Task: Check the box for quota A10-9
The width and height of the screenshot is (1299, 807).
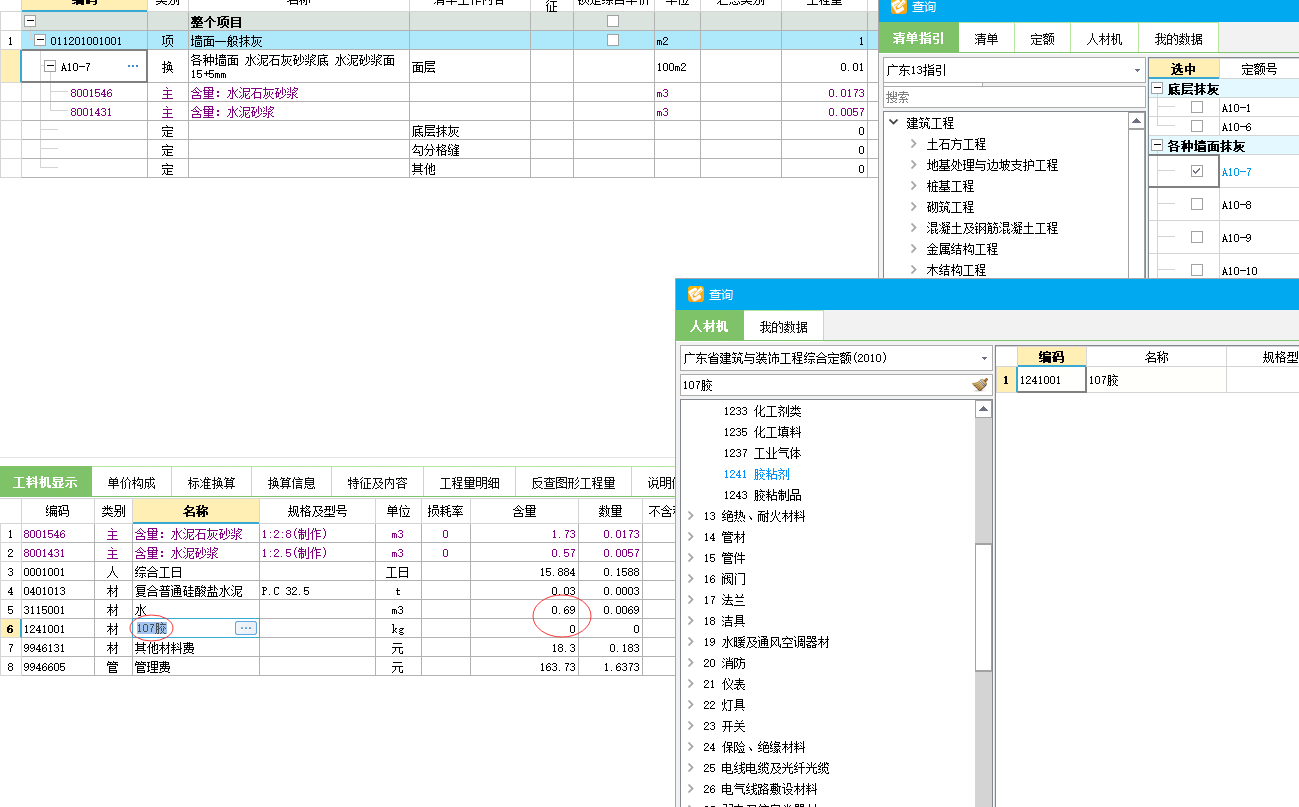Action: point(1197,237)
